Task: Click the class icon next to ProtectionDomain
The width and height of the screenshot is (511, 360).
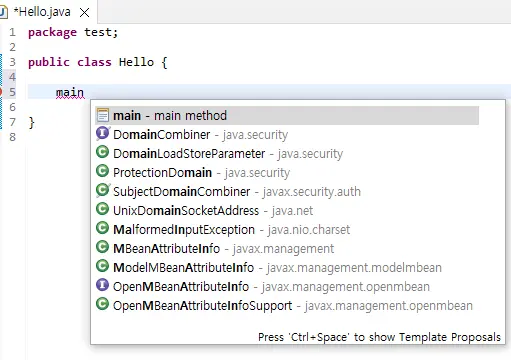Action: [x=102, y=171]
